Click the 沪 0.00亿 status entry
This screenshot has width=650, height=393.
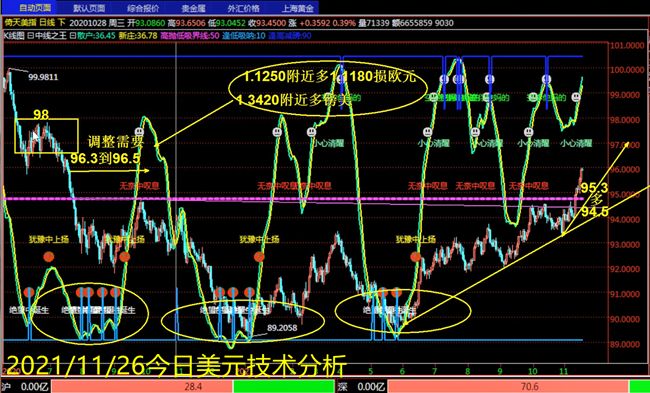tap(25, 387)
